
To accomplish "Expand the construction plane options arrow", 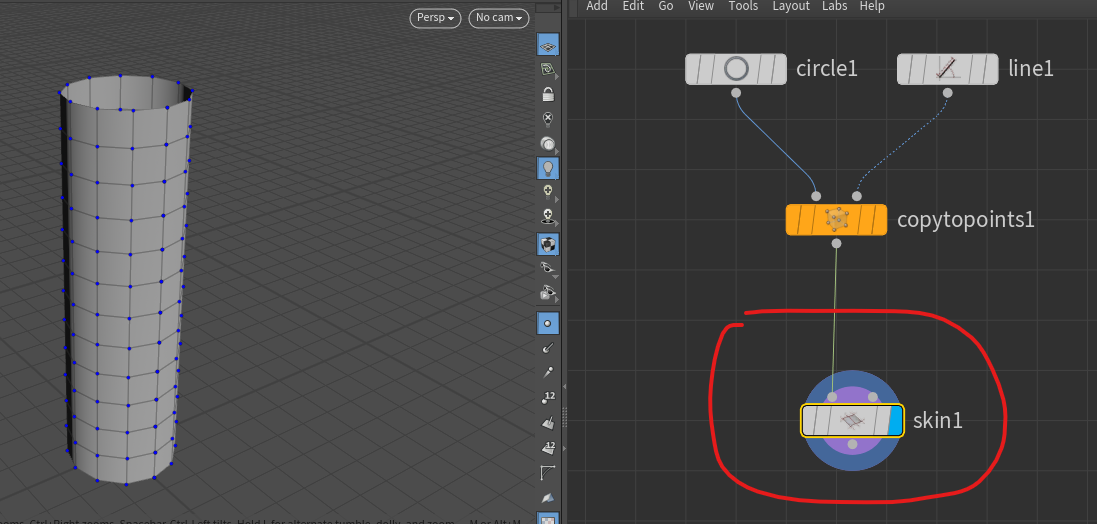I will (557, 77).
